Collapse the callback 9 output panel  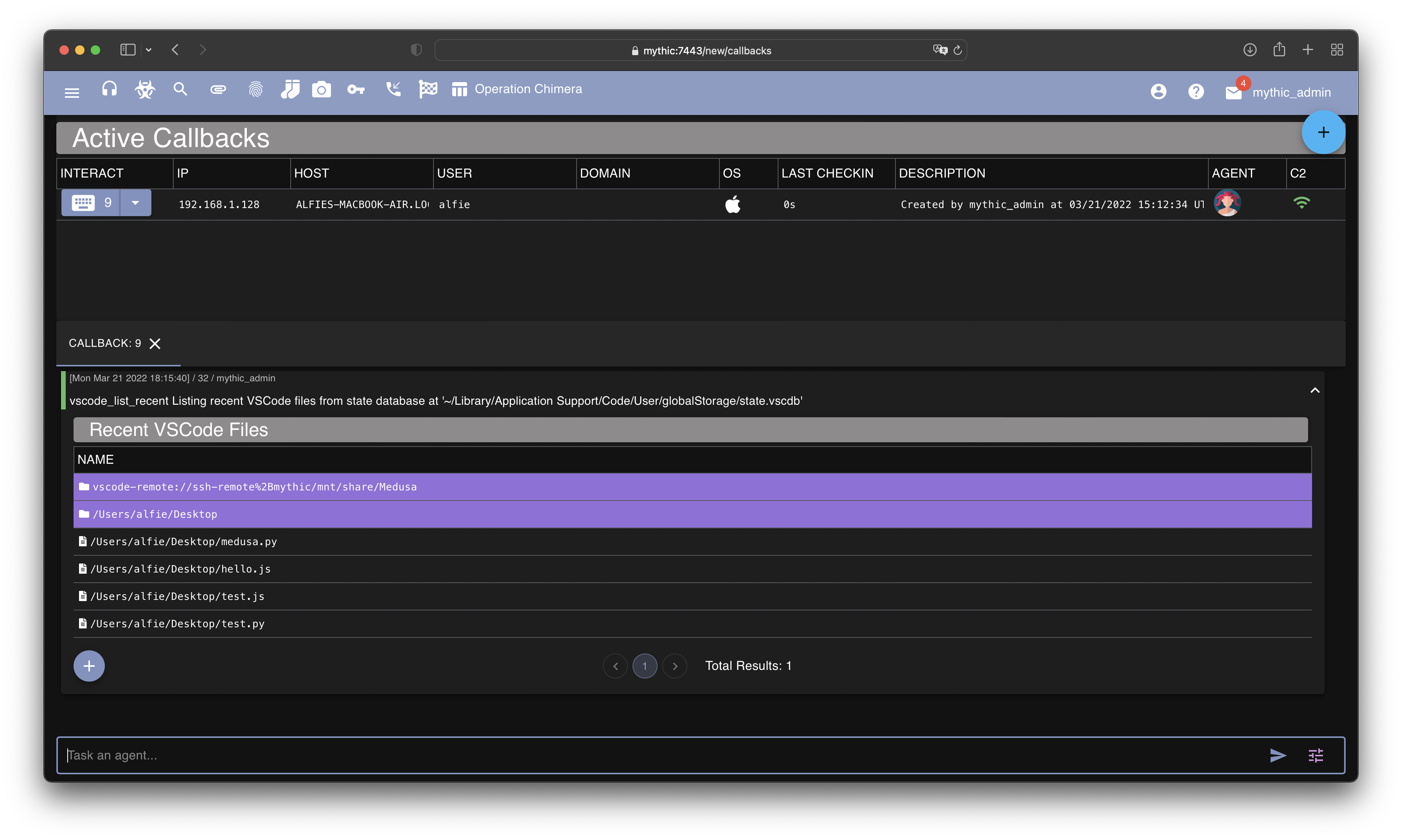1315,390
